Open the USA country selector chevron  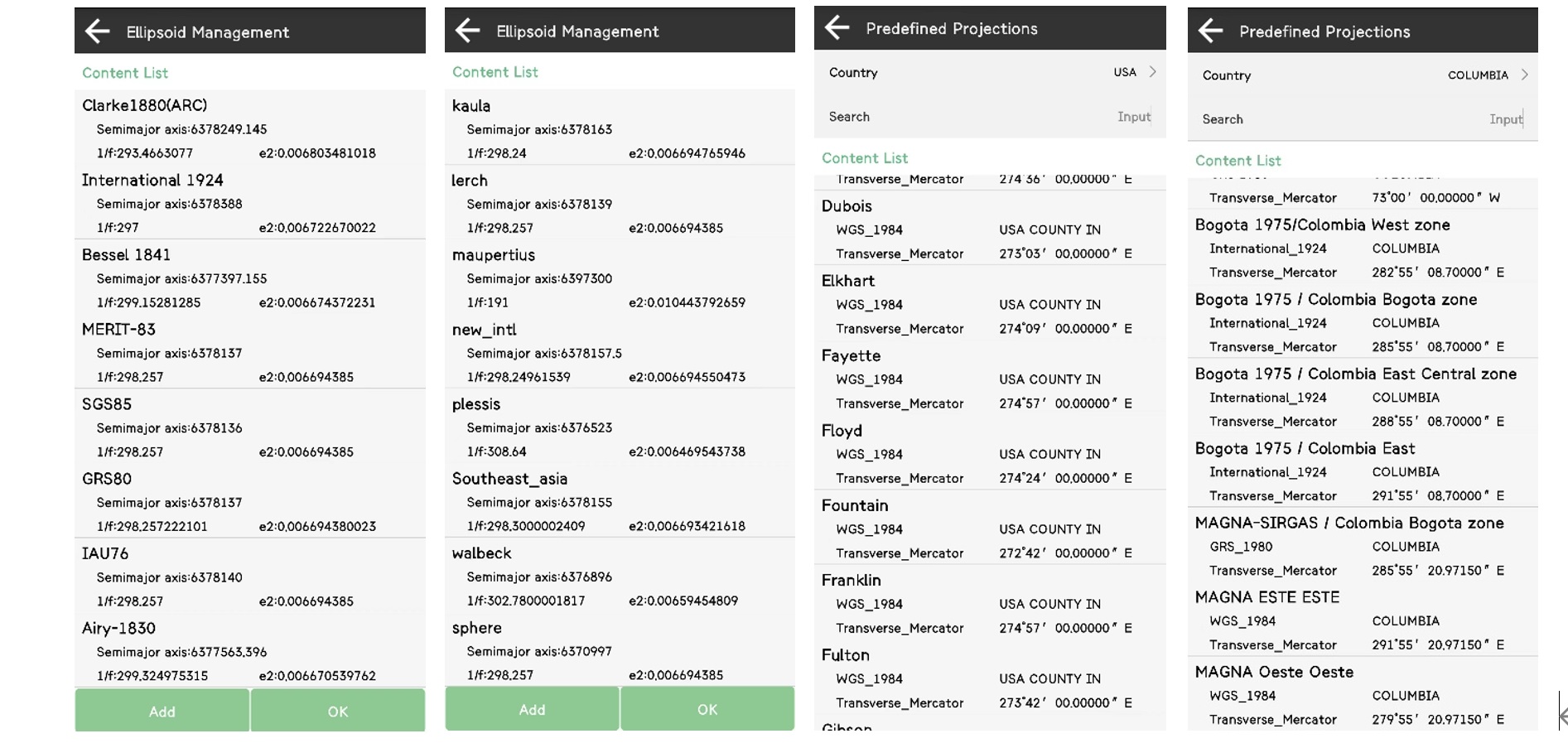click(x=1152, y=72)
